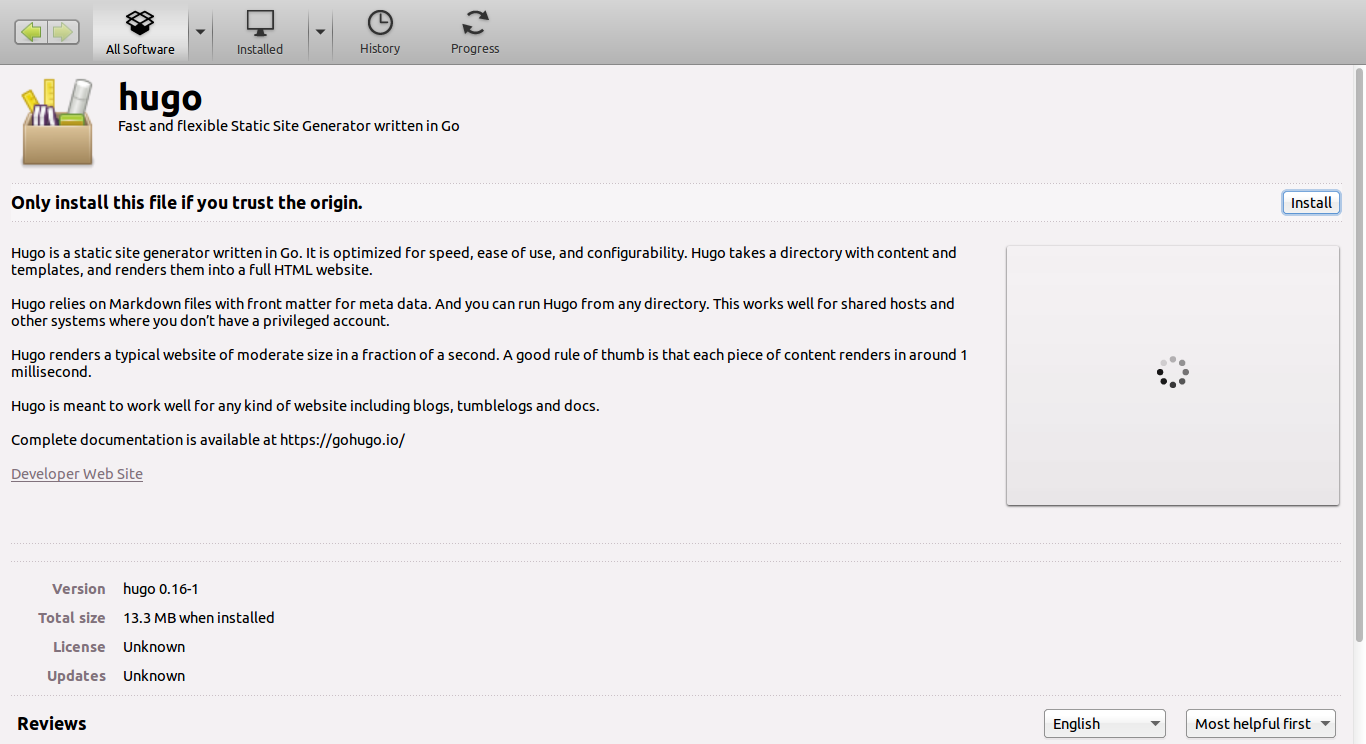This screenshot has width=1366, height=744.
Task: Click the Updates 'Unknown' value
Action: tap(154, 676)
